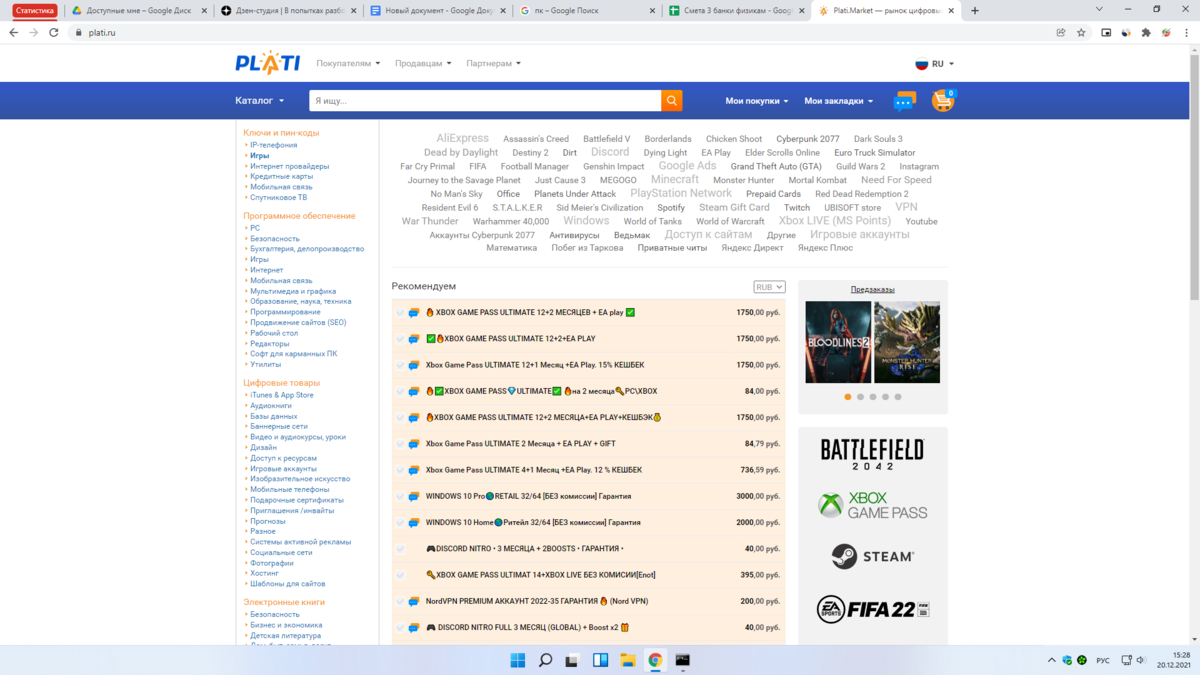Open Windows Start menu
Image resolution: width=1200 pixels, height=675 pixels.
pos(518,660)
